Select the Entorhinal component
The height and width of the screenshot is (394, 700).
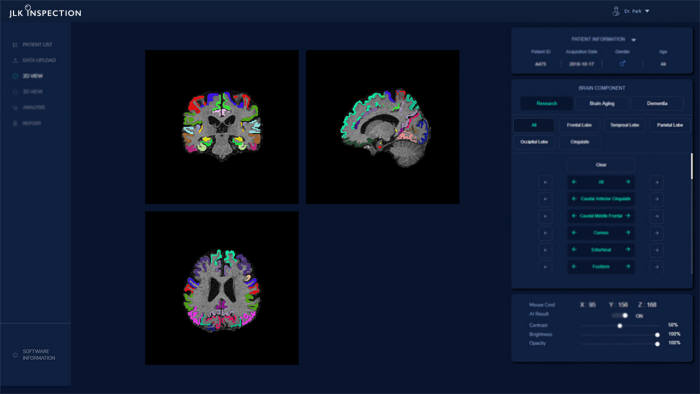click(601, 250)
